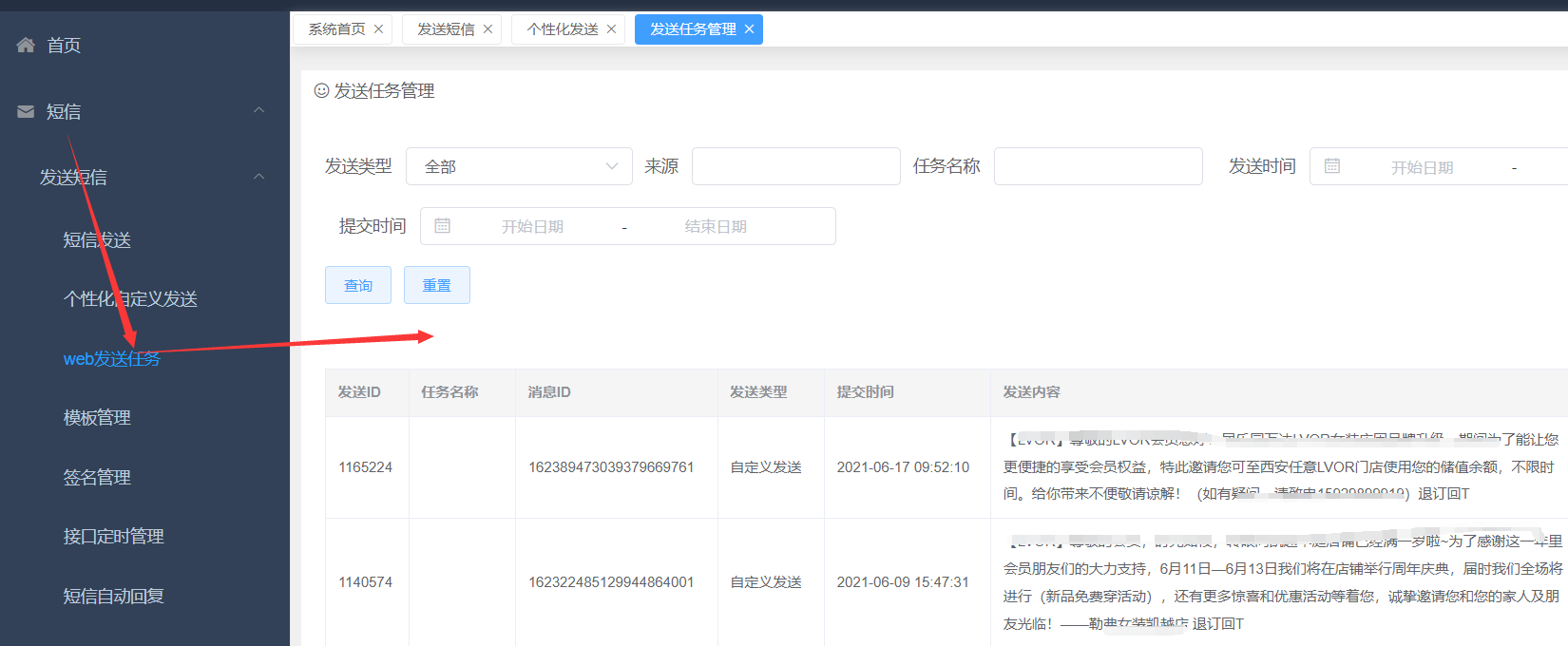Open the 发送类型 dropdown

click(519, 166)
